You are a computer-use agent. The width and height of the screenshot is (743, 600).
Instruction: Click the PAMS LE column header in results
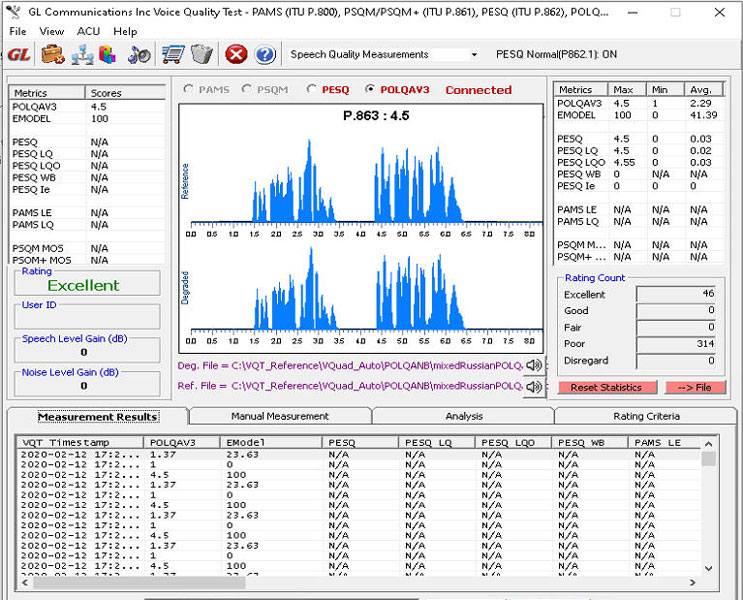coord(664,442)
